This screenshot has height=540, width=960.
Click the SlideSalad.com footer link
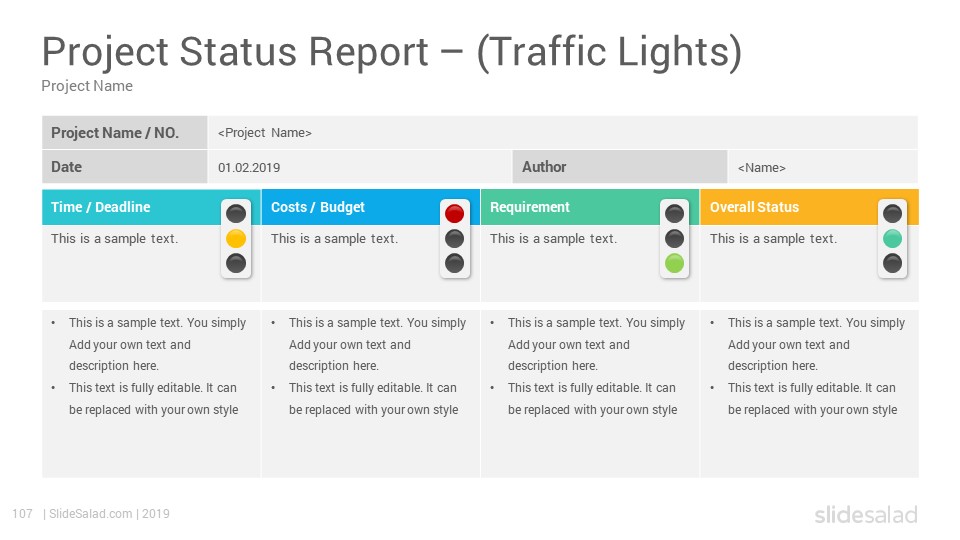[91, 514]
